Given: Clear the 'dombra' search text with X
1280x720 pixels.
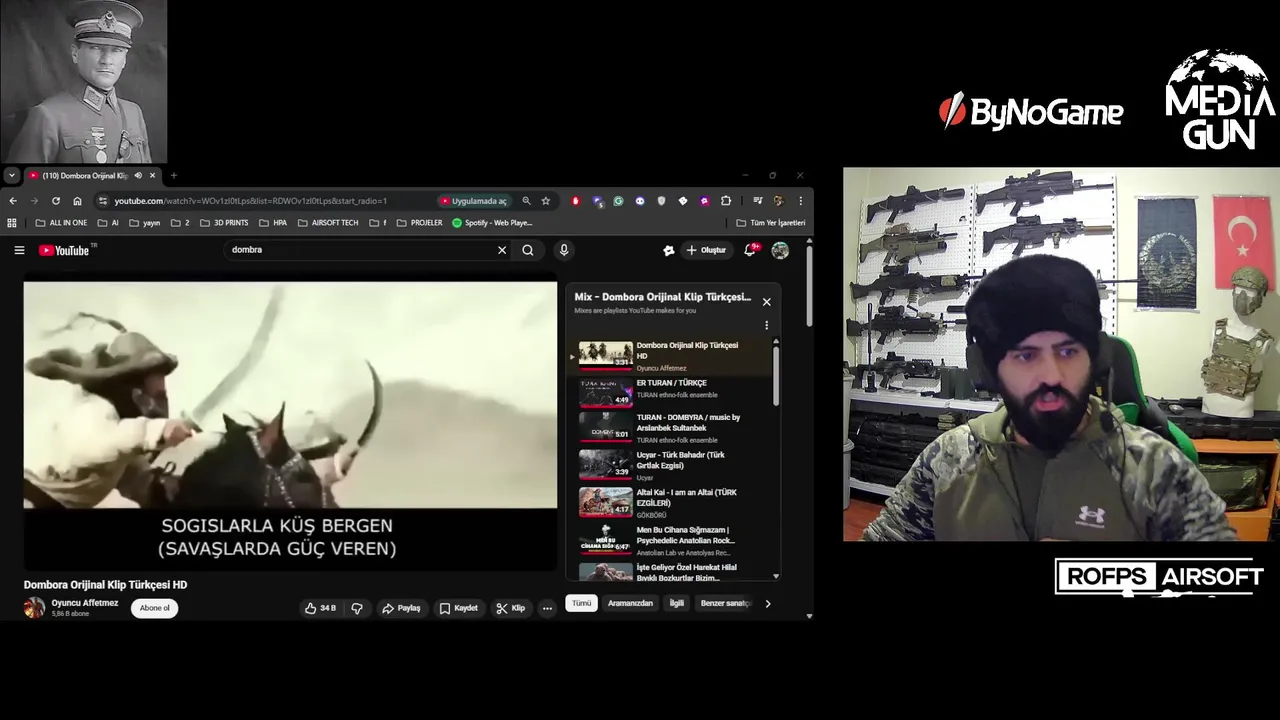Looking at the screenshot, I should [x=502, y=250].
